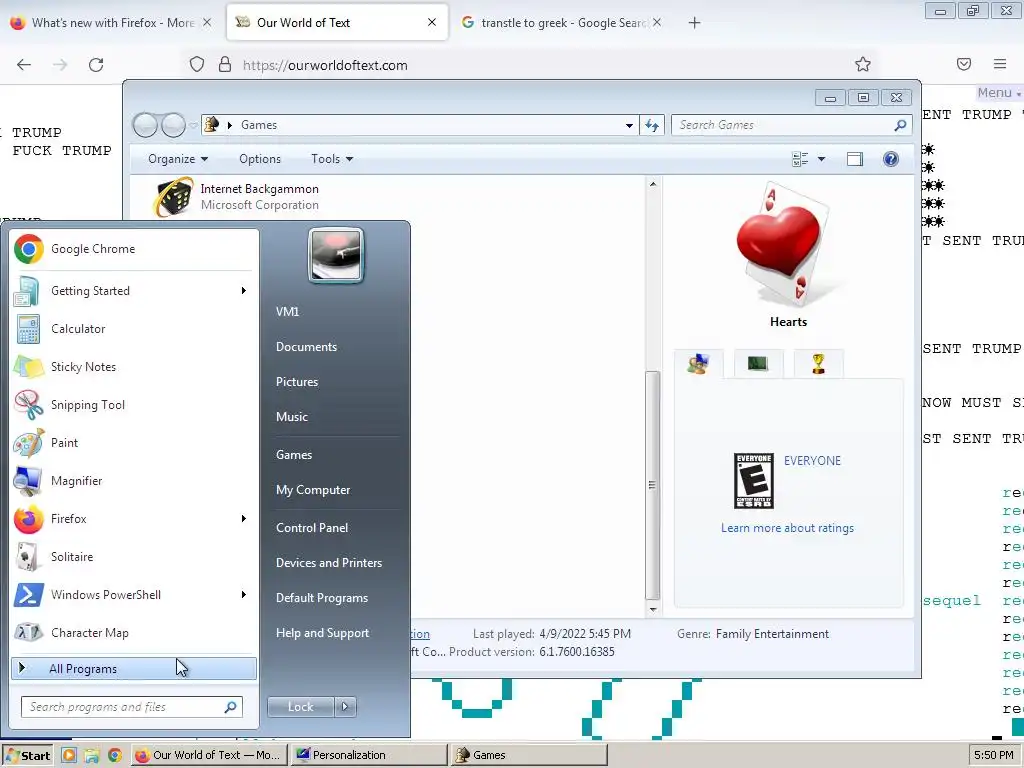This screenshot has width=1024, height=768.
Task: Select the statistics trophy tab in Hearts preview
Action: (x=818, y=364)
